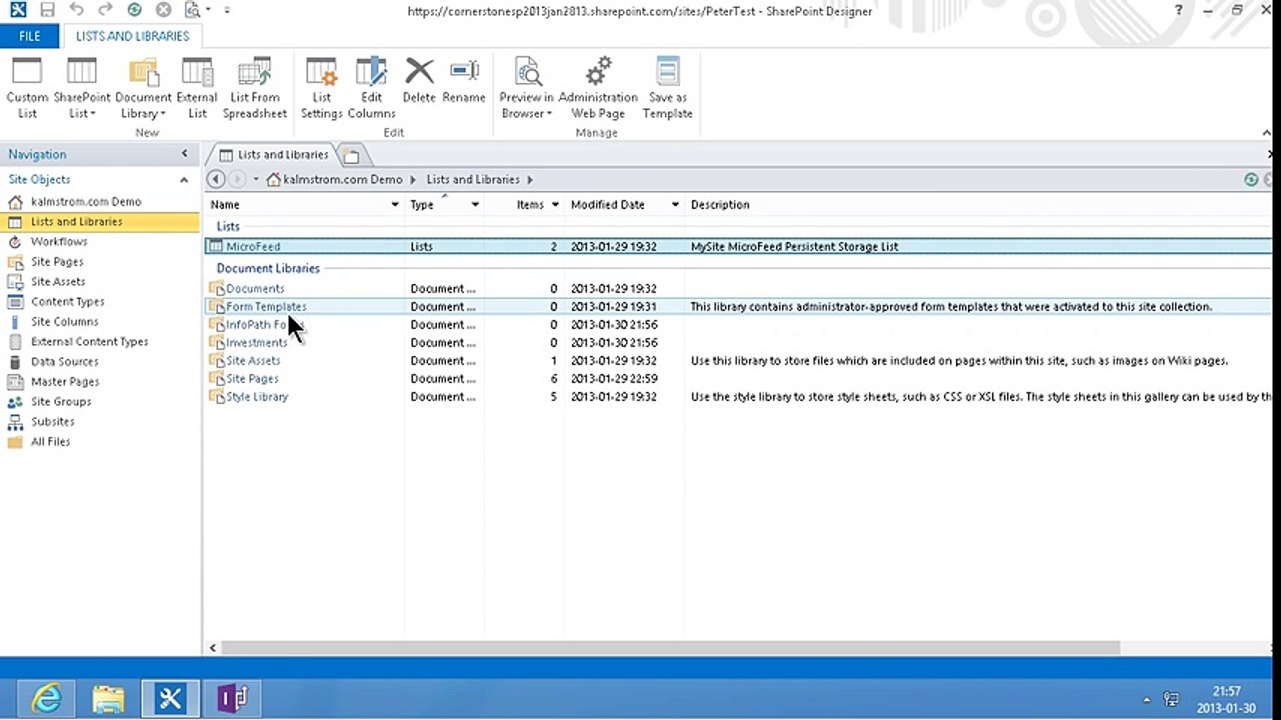The image size is (1281, 720).
Task: Open Site Groups in the Navigation pane
Action: (x=61, y=402)
